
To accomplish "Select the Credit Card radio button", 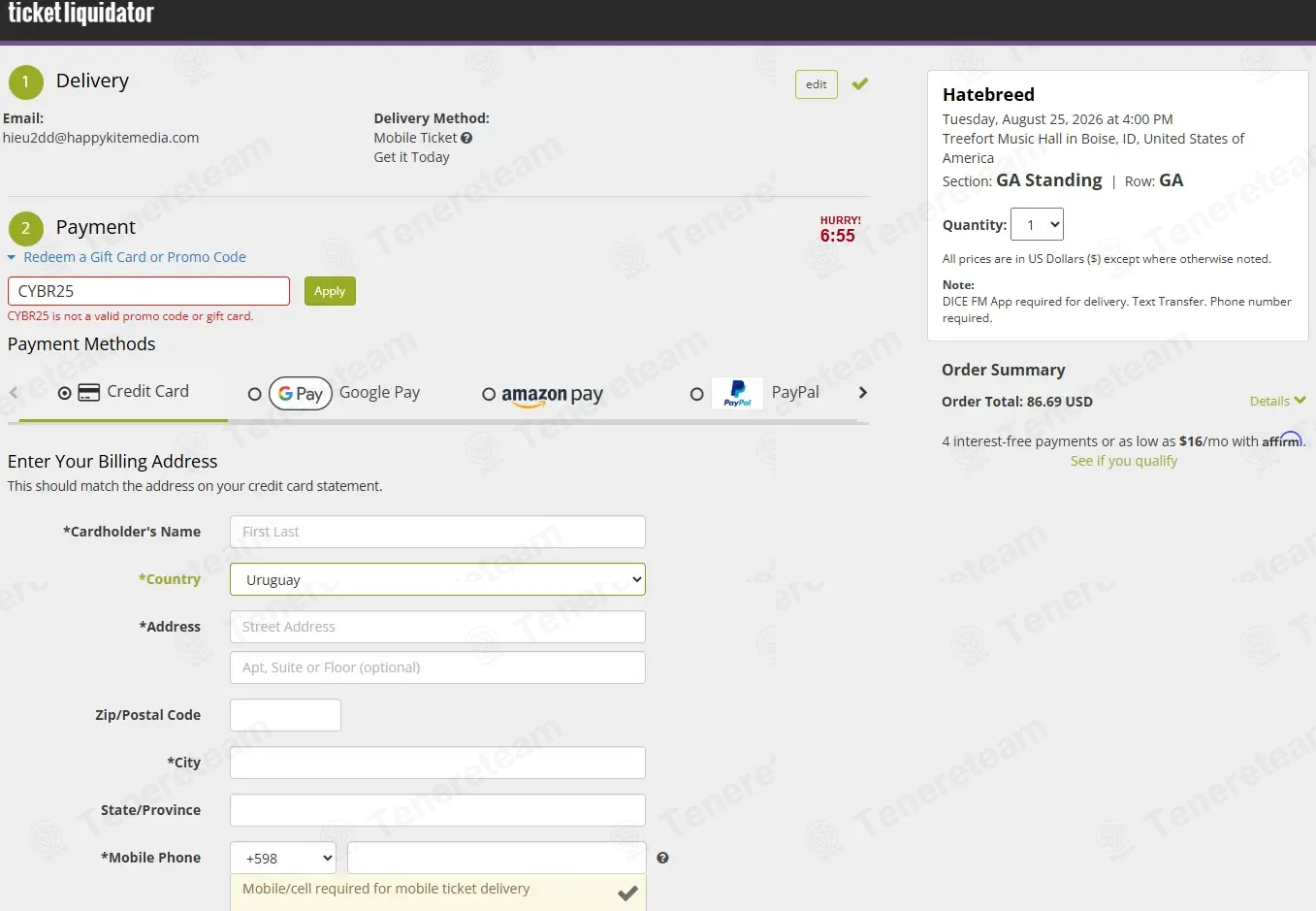I will pyautogui.click(x=64, y=393).
